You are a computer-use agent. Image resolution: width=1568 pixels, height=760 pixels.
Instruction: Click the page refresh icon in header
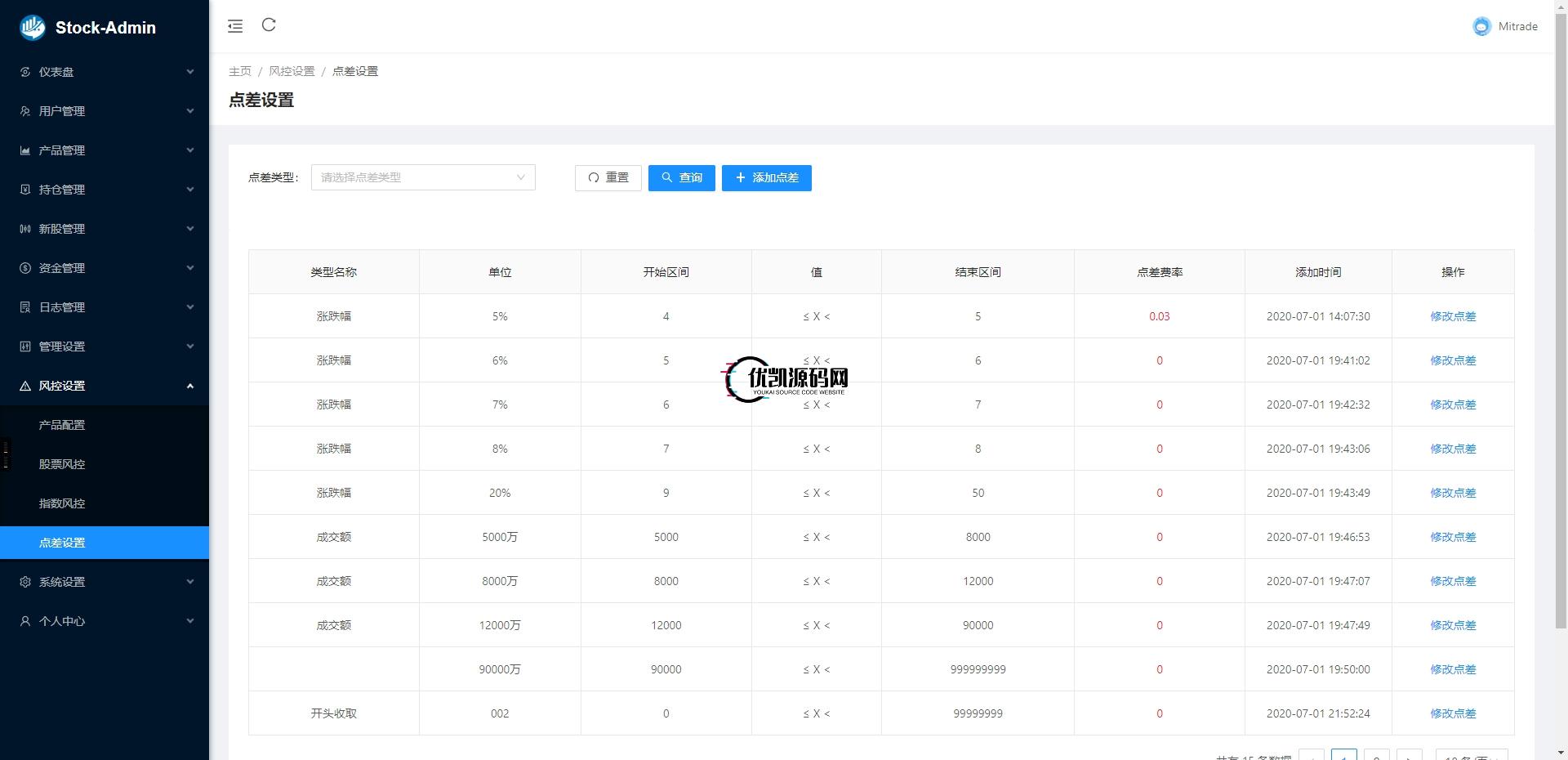point(269,25)
